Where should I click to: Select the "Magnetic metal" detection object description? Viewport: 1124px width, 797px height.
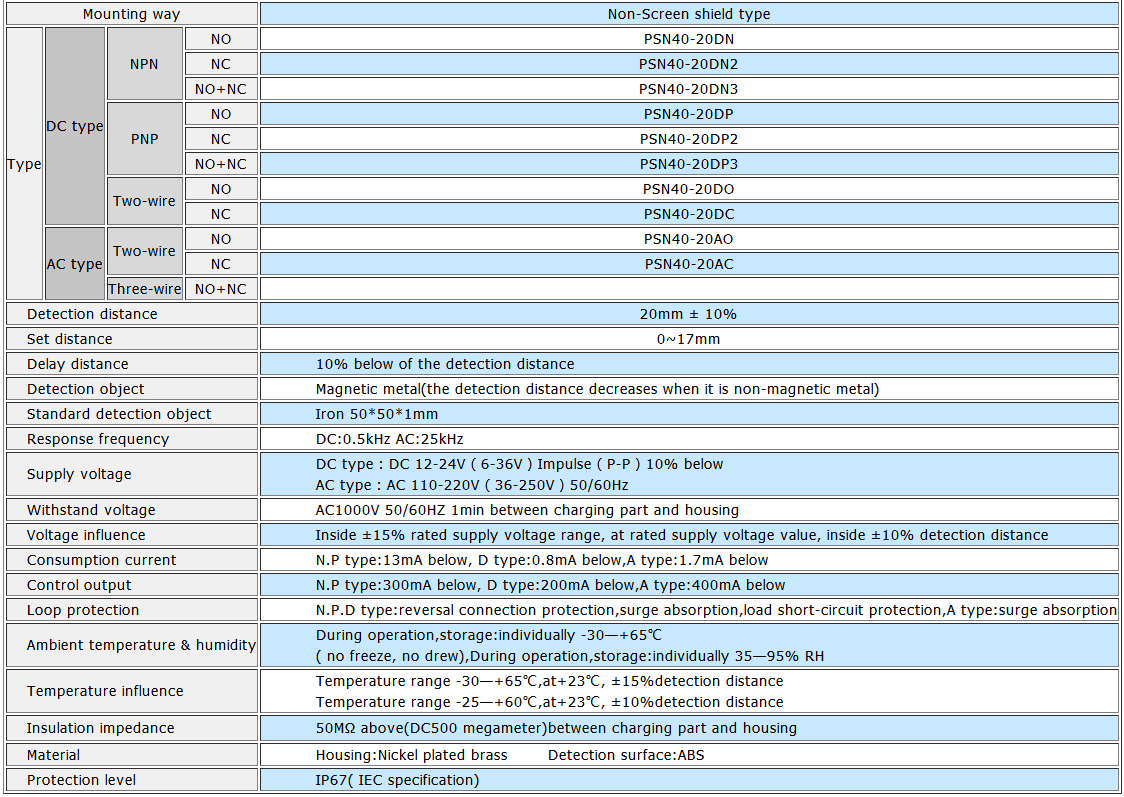(x=597, y=389)
